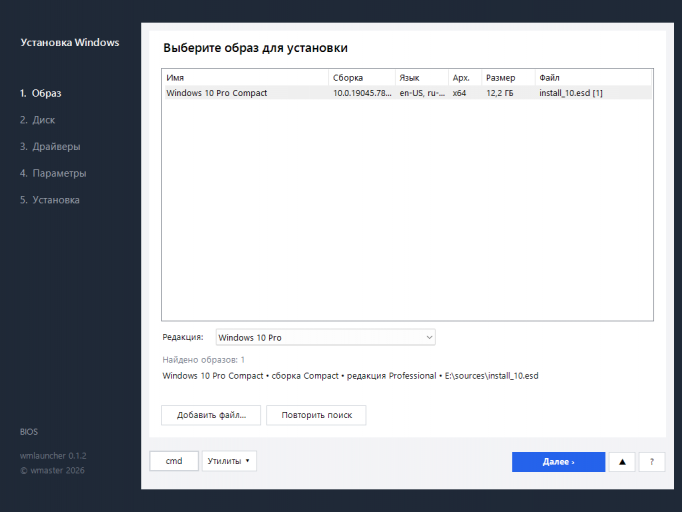Sort by the Язык column header

422,78
